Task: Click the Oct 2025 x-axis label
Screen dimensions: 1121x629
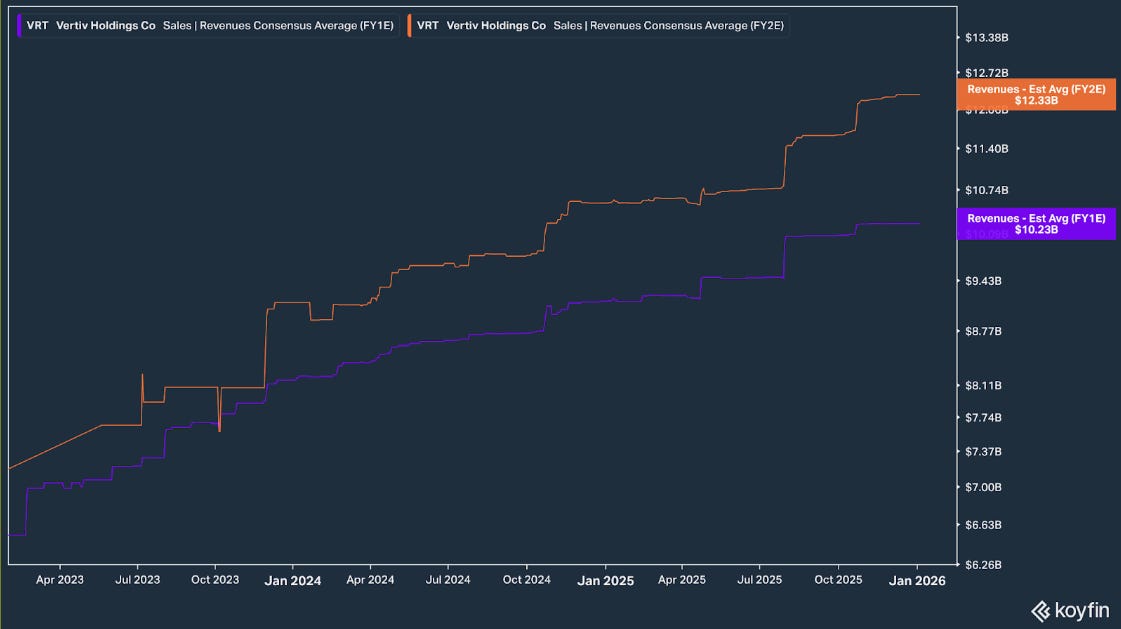Action: click(839, 580)
